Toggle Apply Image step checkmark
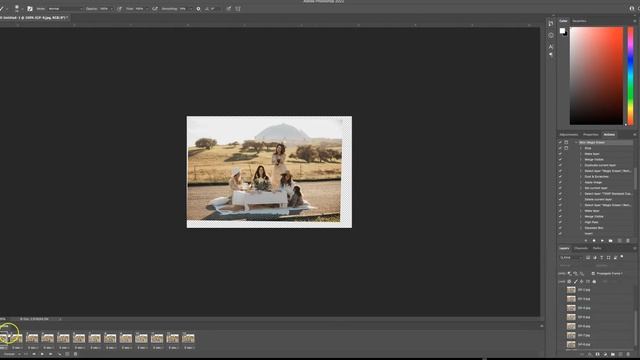 click(x=560, y=182)
